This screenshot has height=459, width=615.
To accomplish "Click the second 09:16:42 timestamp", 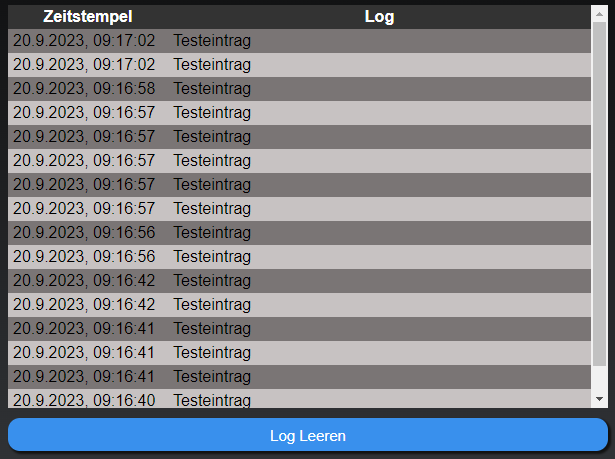I will tap(84, 305).
